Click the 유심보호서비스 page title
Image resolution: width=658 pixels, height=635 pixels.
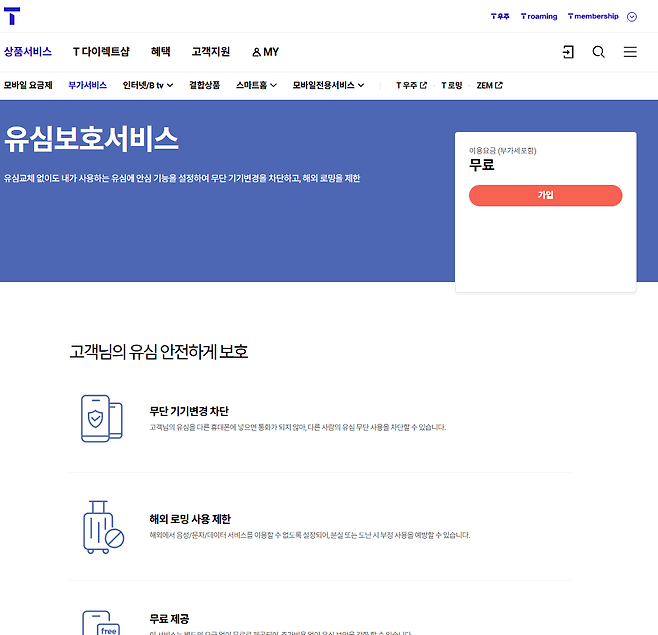[x=91, y=139]
